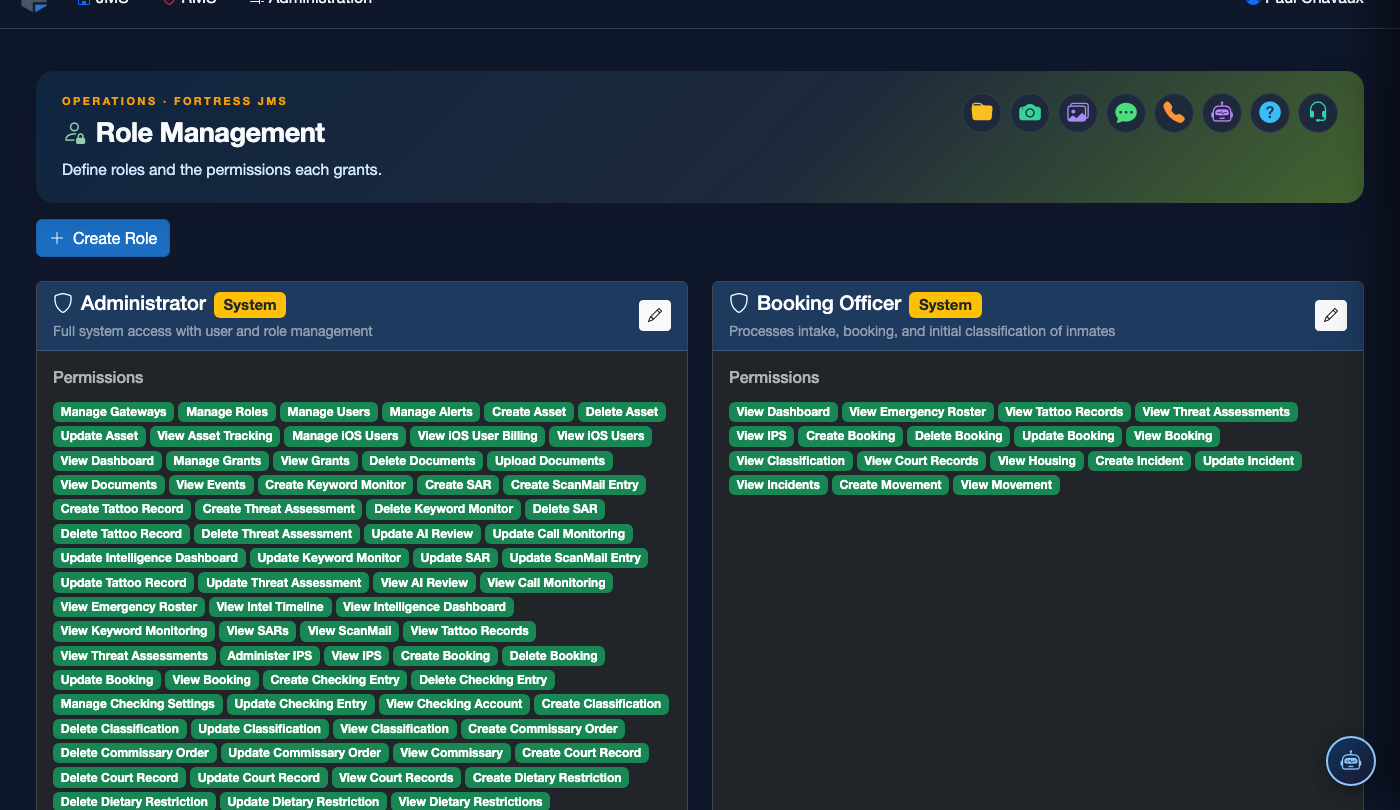
Task: Click the blue help question mark icon
Action: click(x=1270, y=113)
